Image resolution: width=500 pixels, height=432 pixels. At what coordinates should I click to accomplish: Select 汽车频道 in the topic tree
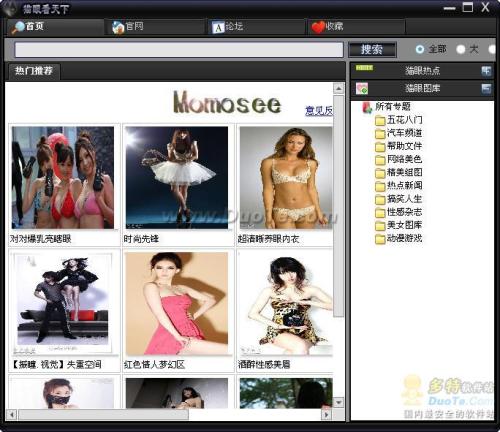tap(404, 133)
